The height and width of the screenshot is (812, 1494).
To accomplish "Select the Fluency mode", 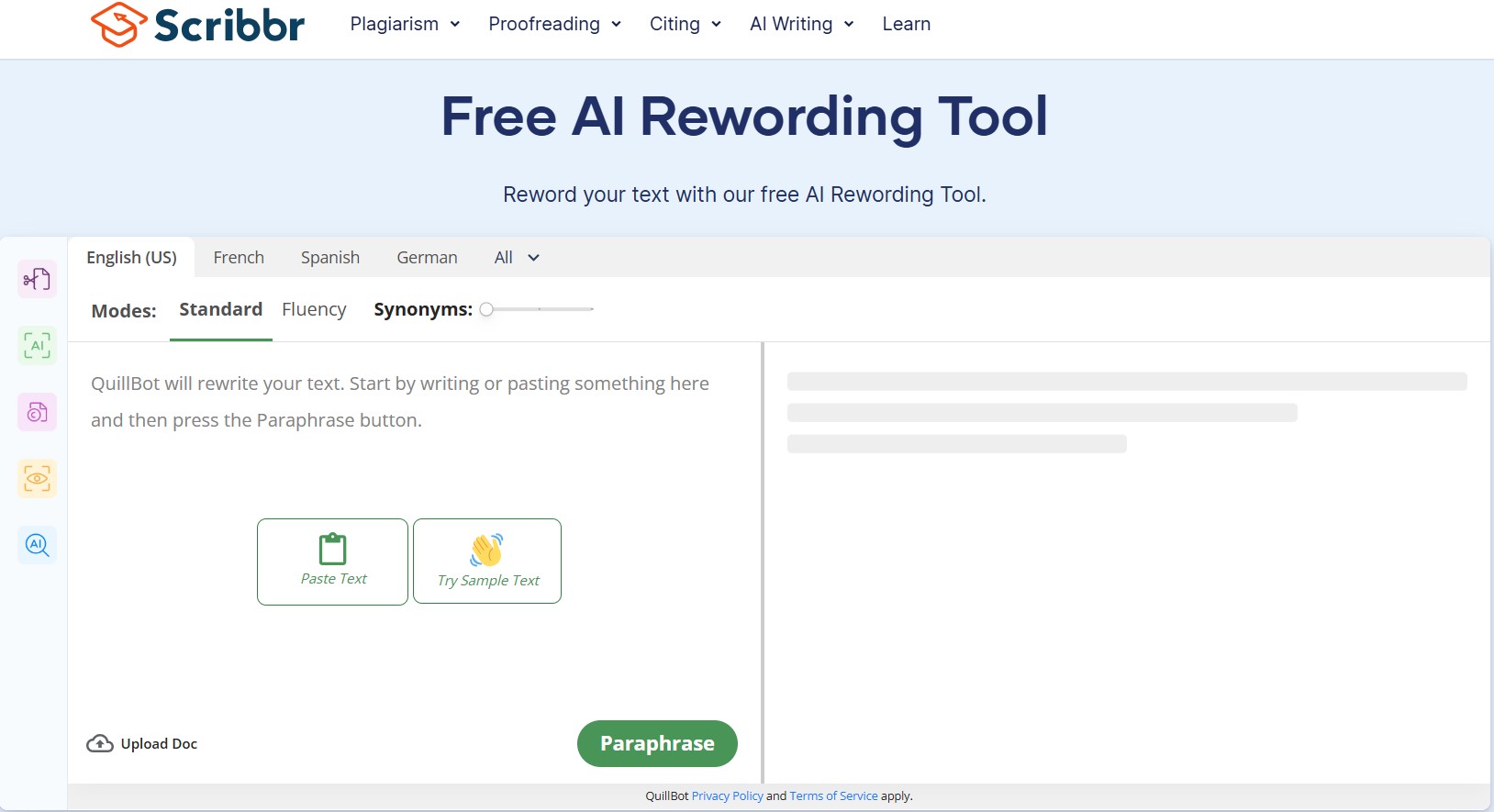I will point(314,310).
